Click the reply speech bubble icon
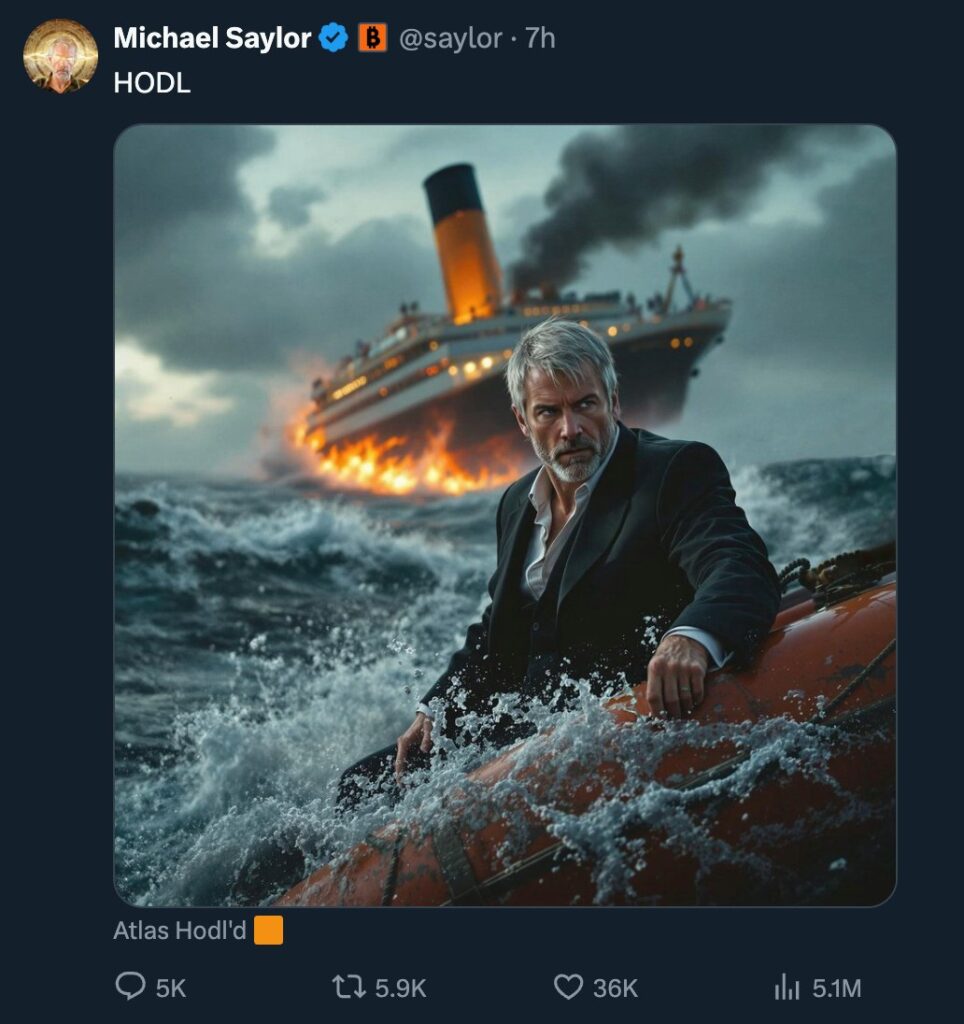The width and height of the screenshot is (964, 1024). (x=131, y=988)
